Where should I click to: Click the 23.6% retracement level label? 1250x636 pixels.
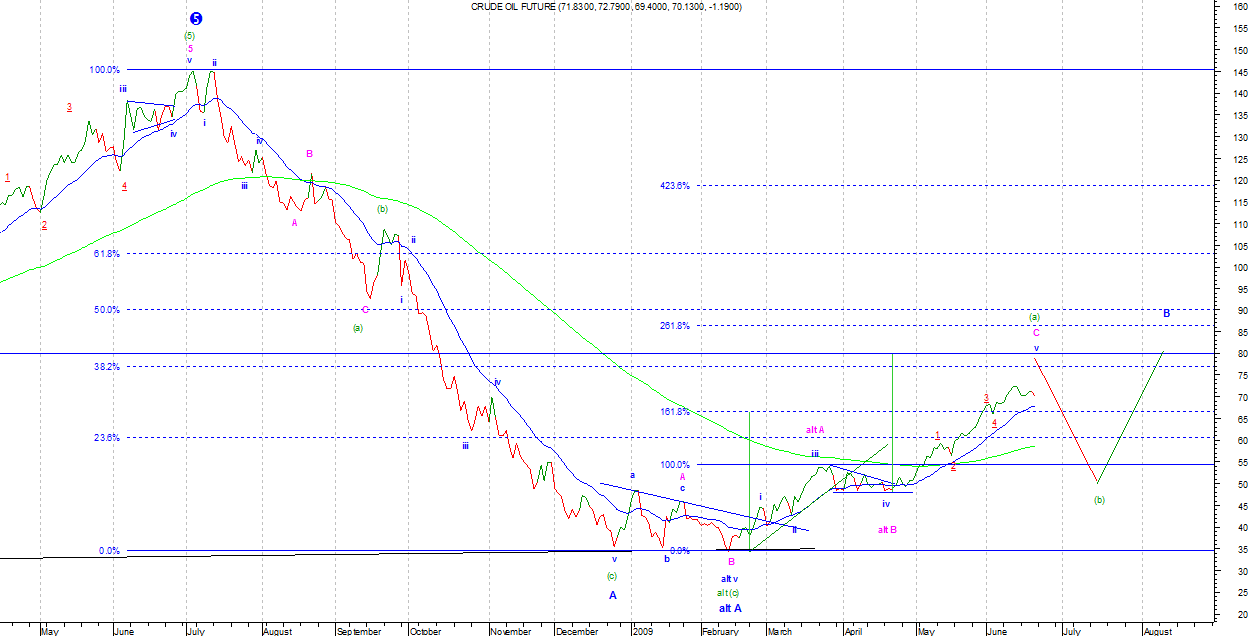[107, 438]
